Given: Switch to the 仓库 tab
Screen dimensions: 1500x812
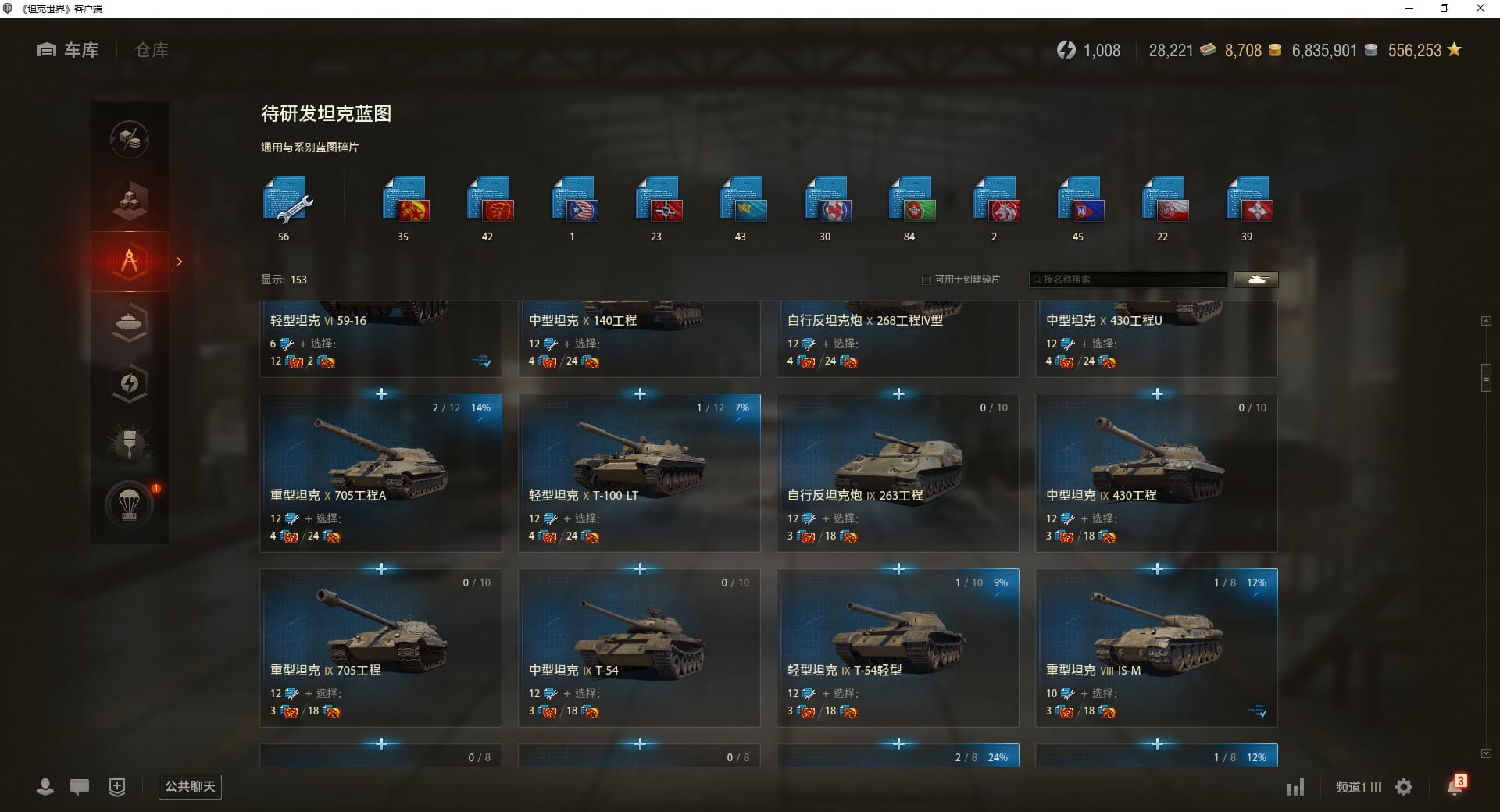Looking at the screenshot, I should click(x=152, y=50).
